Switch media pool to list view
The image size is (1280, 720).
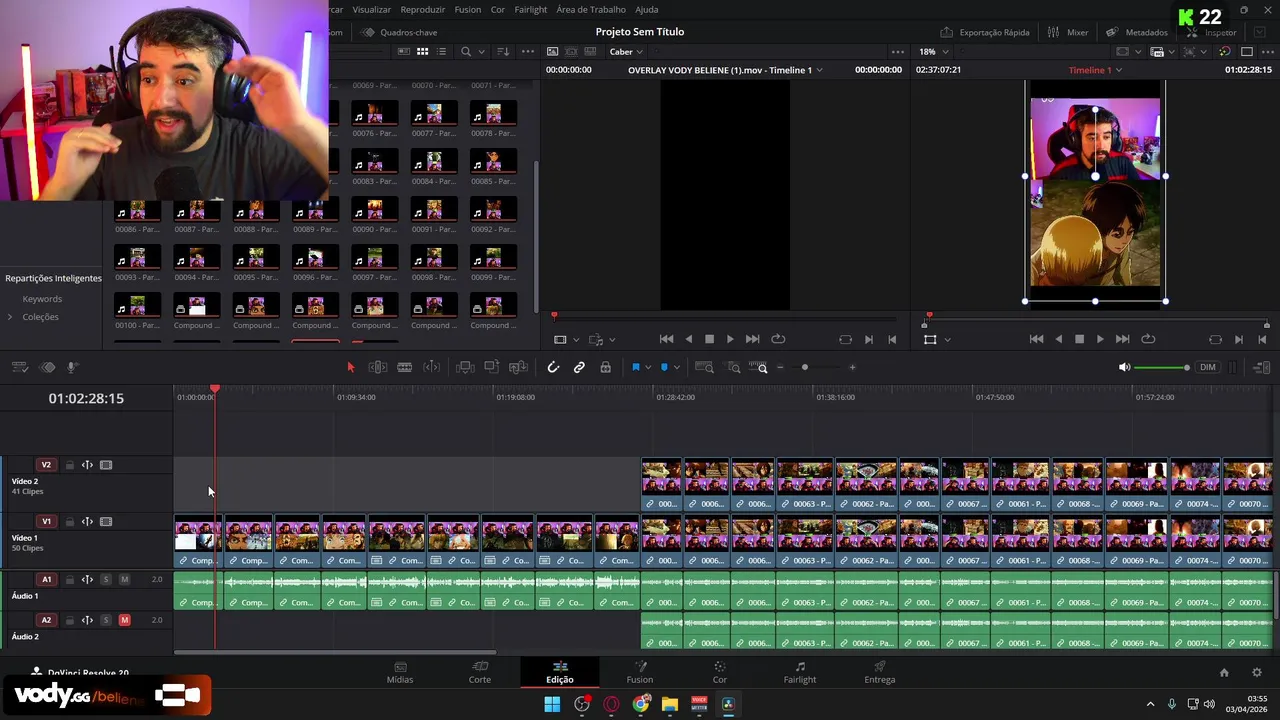tap(442, 52)
